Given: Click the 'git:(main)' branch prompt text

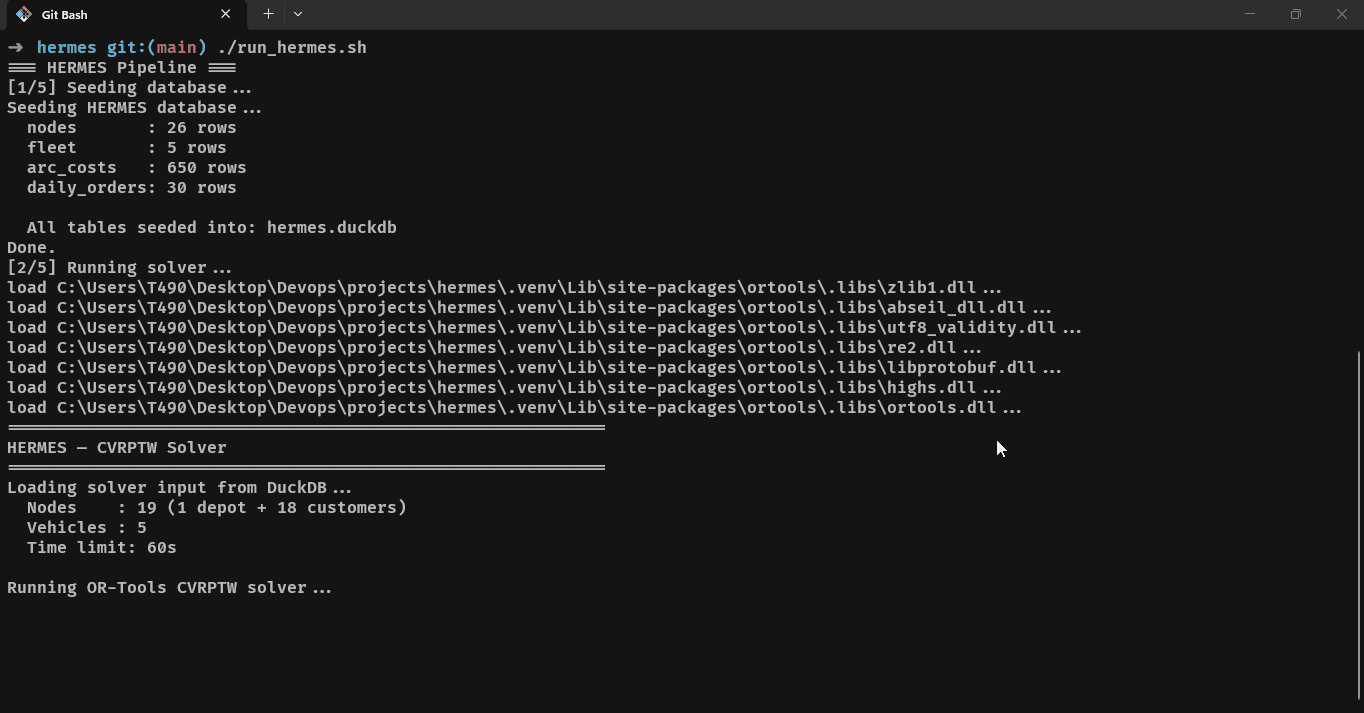Looking at the screenshot, I should tap(156, 48).
